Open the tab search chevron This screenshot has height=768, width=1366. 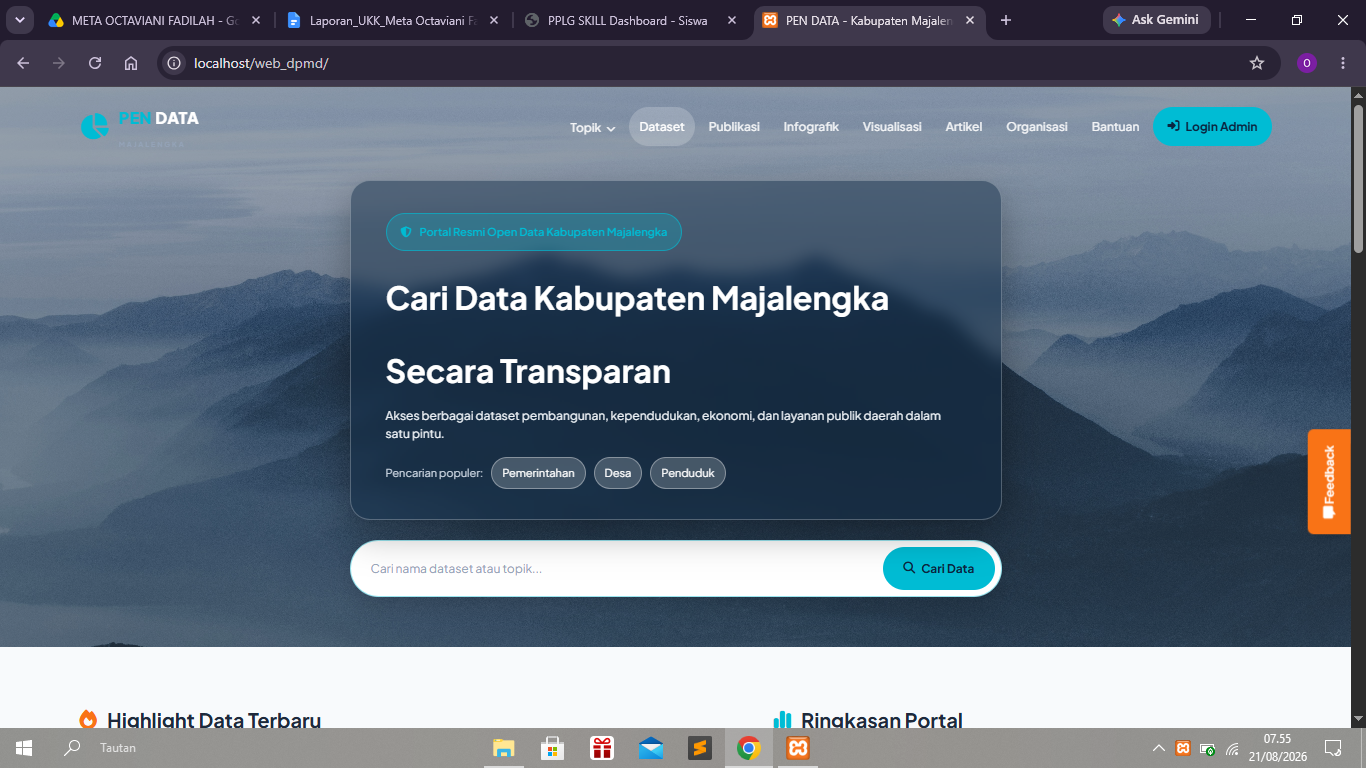tap(20, 20)
